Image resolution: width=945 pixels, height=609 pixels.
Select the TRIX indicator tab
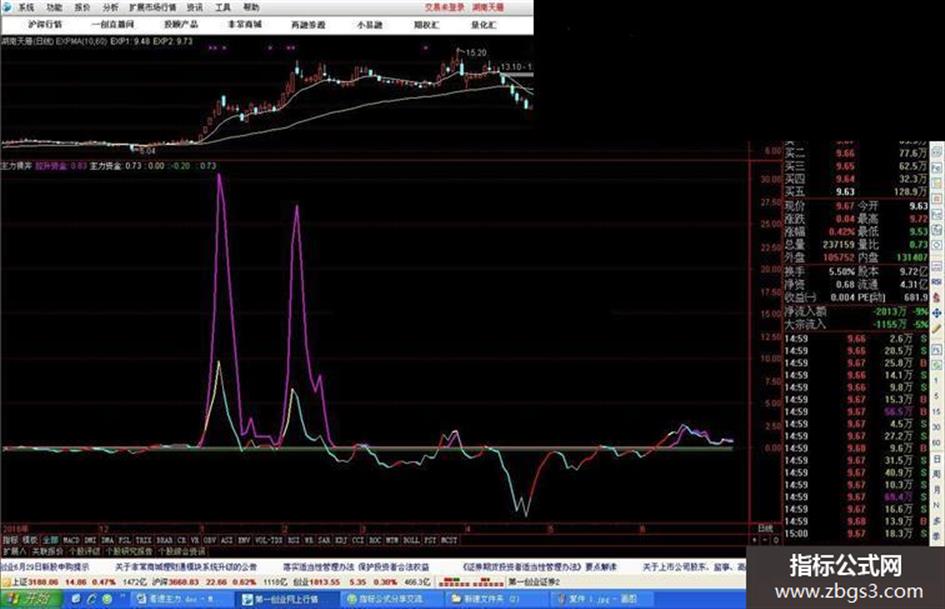(143, 540)
